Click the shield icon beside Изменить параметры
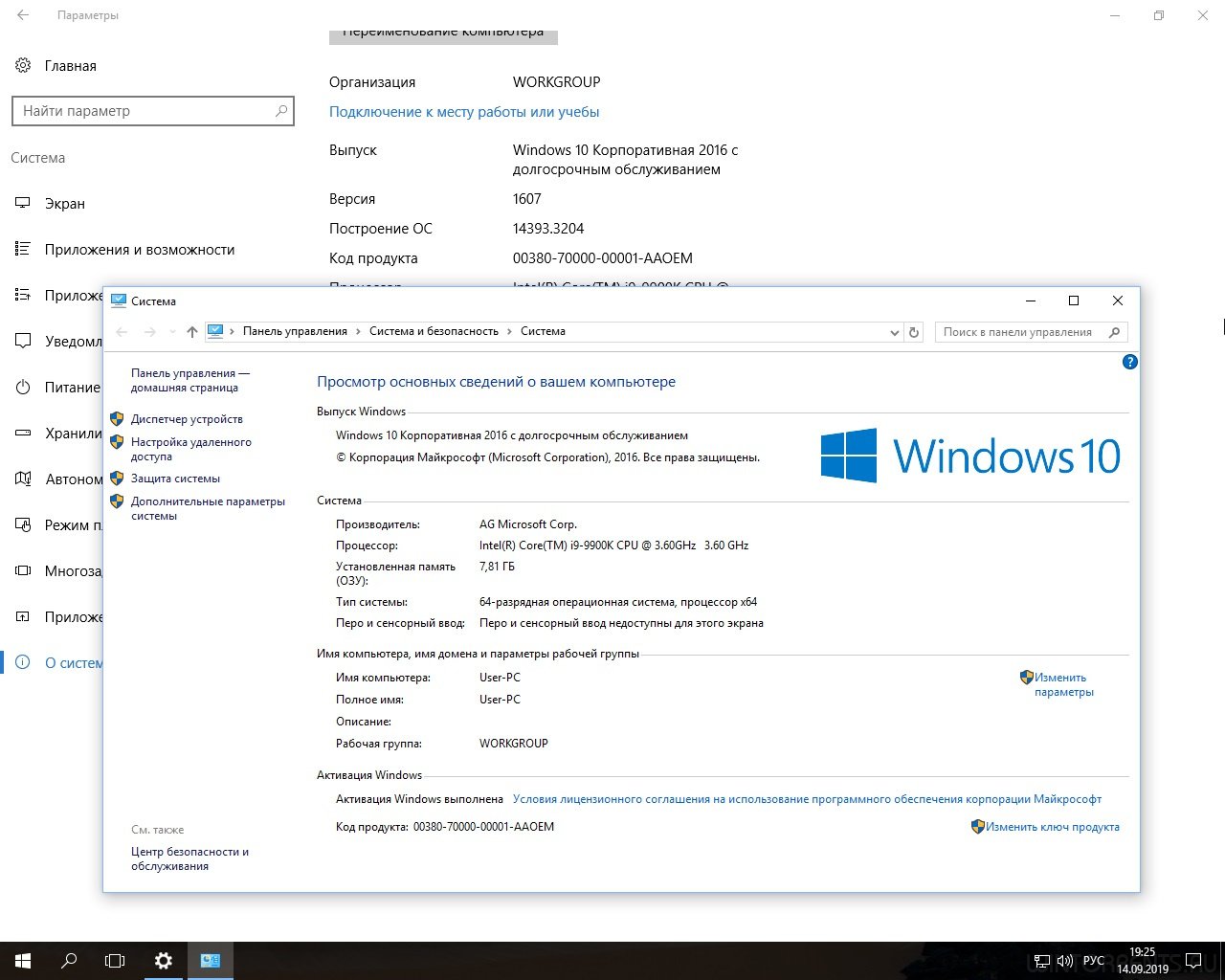This screenshot has height=980, width=1225. pyautogui.click(x=1027, y=678)
